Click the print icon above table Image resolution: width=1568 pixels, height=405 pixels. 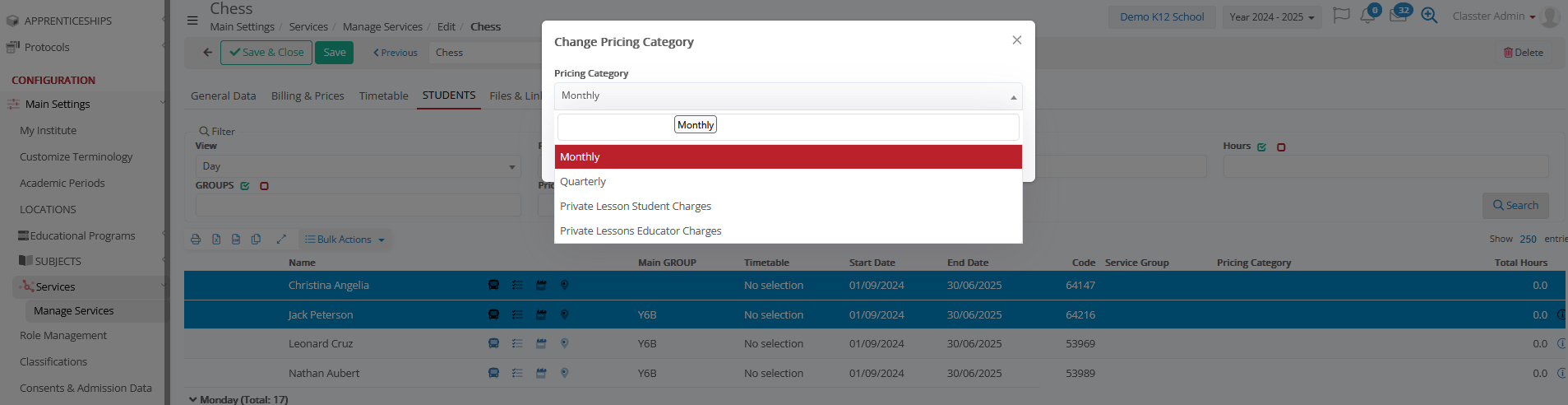[196, 240]
